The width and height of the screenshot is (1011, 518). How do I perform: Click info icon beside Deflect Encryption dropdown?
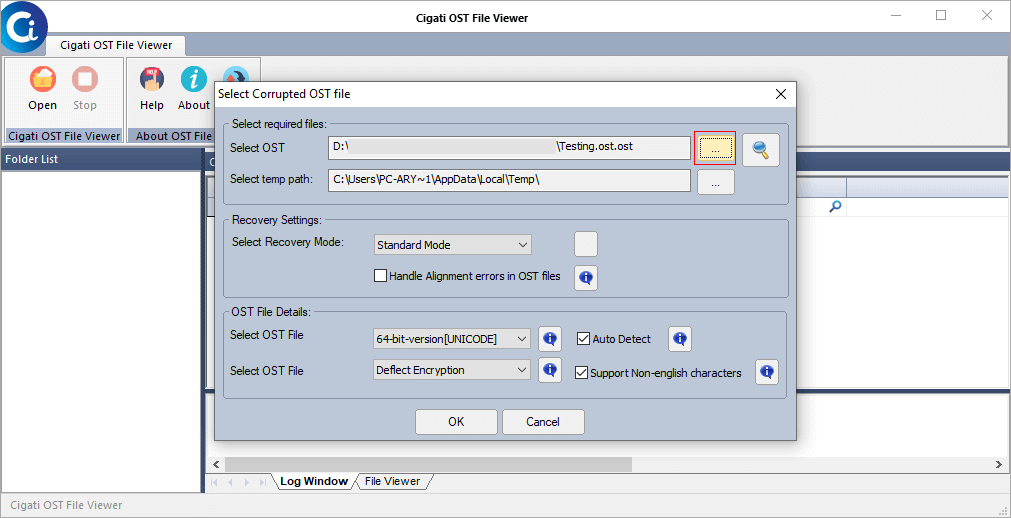coord(550,370)
